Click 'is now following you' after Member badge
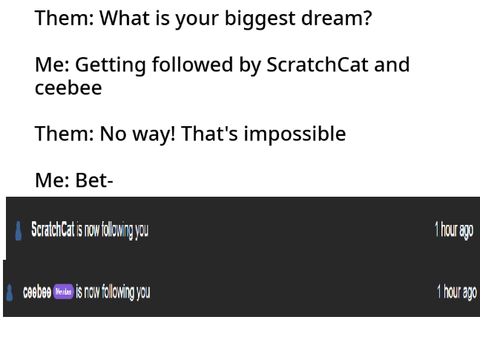Screen dimensions: 480x360 pos(113,292)
